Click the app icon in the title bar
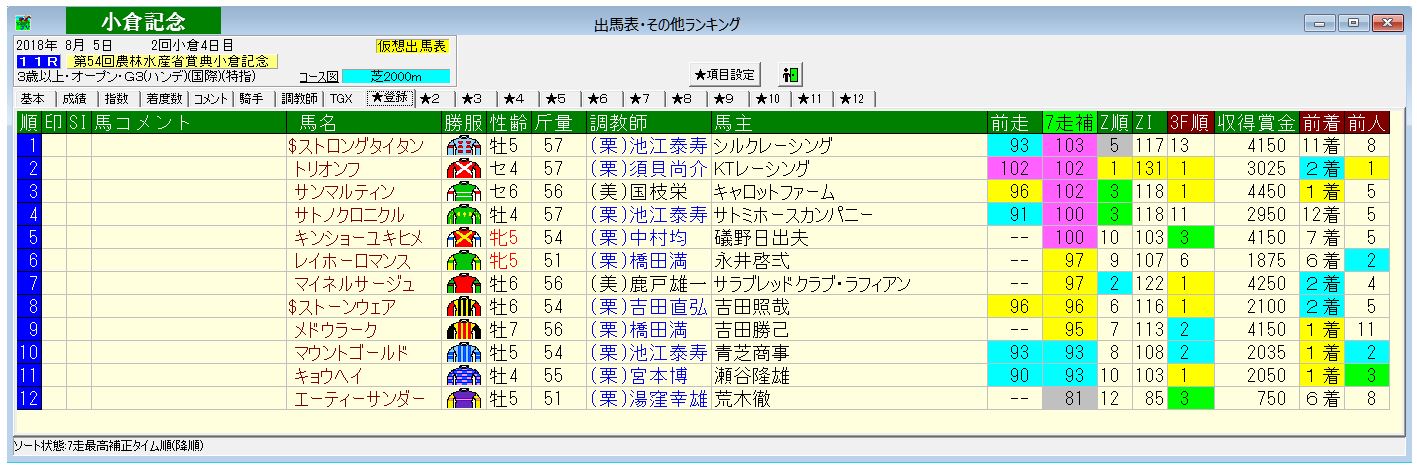 click(22, 22)
